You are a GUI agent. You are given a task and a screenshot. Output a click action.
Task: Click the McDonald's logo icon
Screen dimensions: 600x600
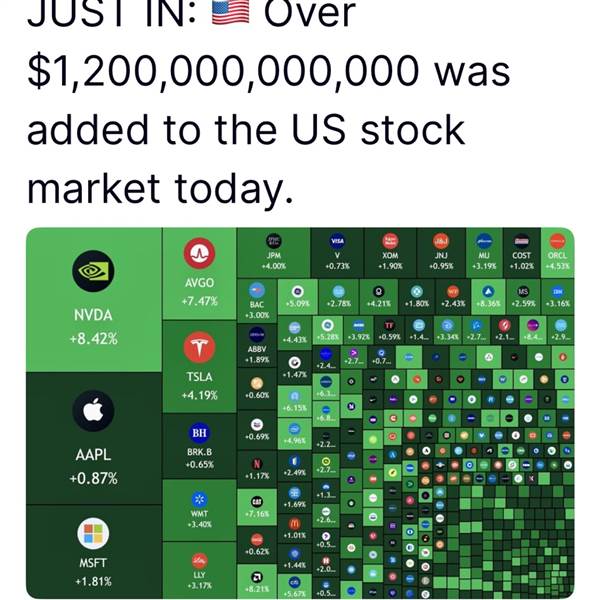coord(294,524)
